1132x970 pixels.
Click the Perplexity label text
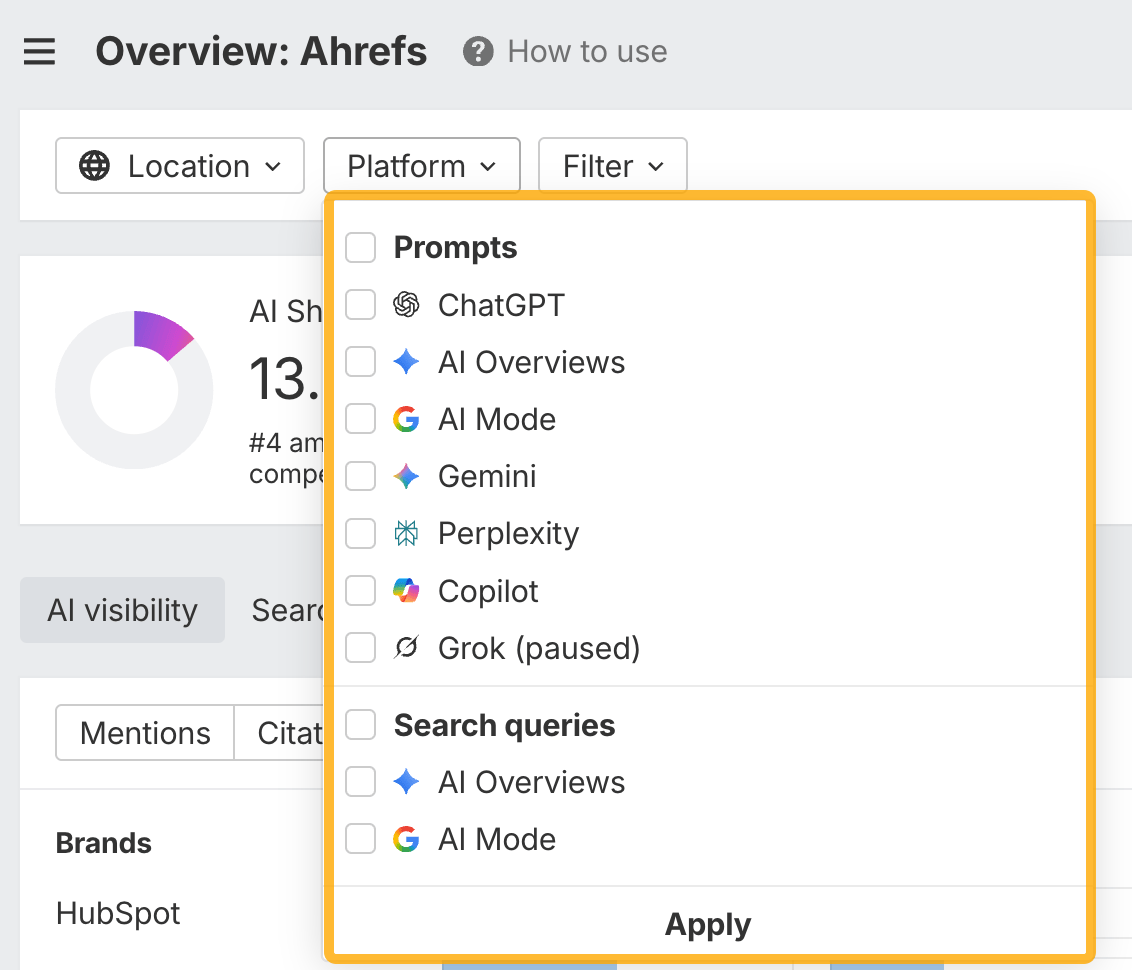point(508,533)
